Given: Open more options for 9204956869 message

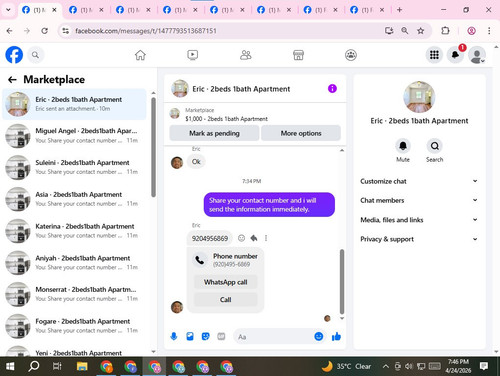Looking at the screenshot, I should (x=266, y=238).
